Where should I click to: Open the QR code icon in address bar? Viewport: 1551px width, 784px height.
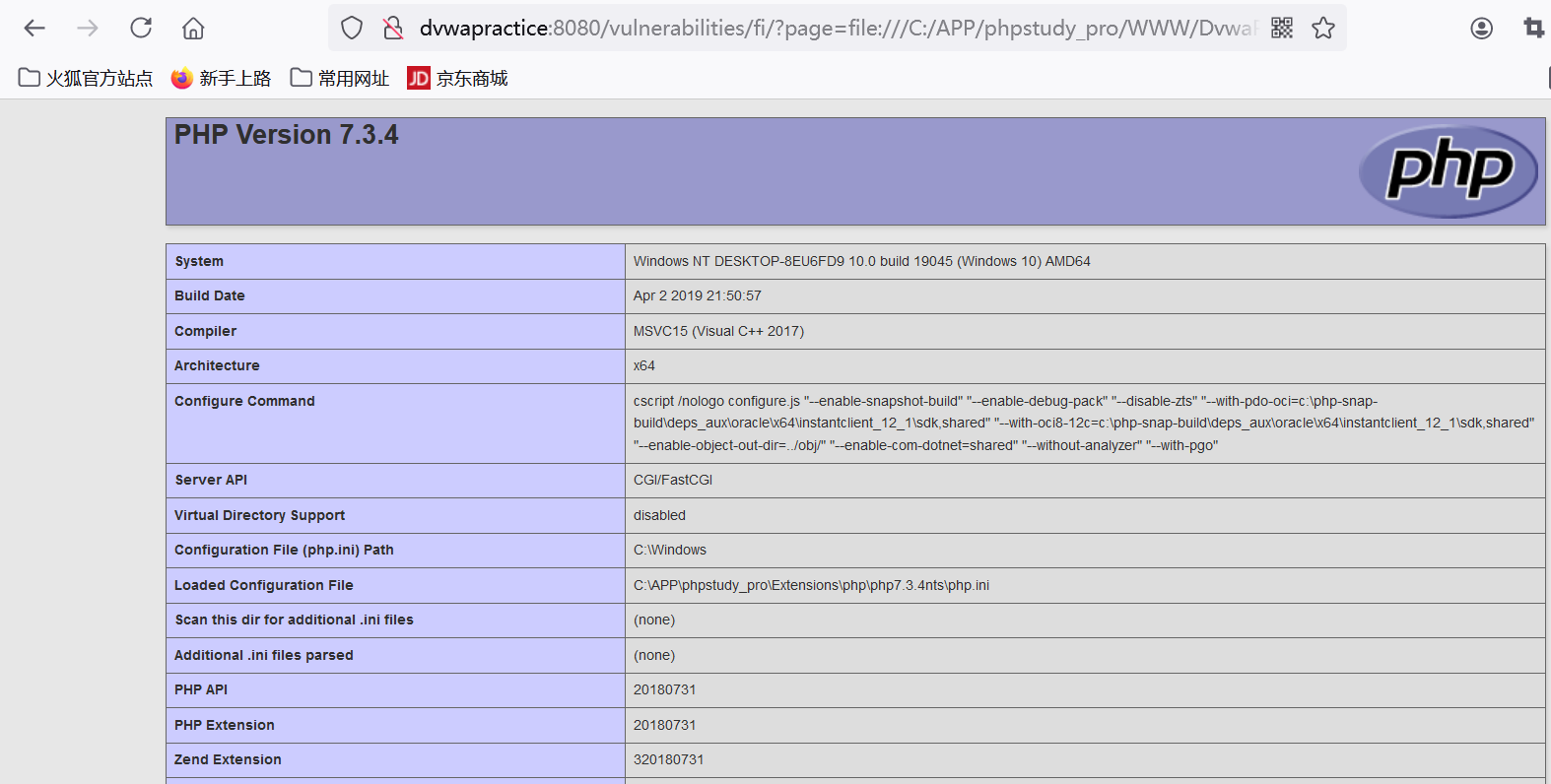(x=1282, y=28)
